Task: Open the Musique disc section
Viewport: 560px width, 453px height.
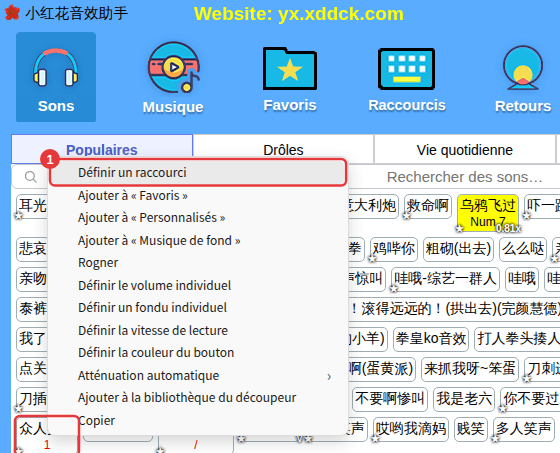Action: pyautogui.click(x=173, y=78)
